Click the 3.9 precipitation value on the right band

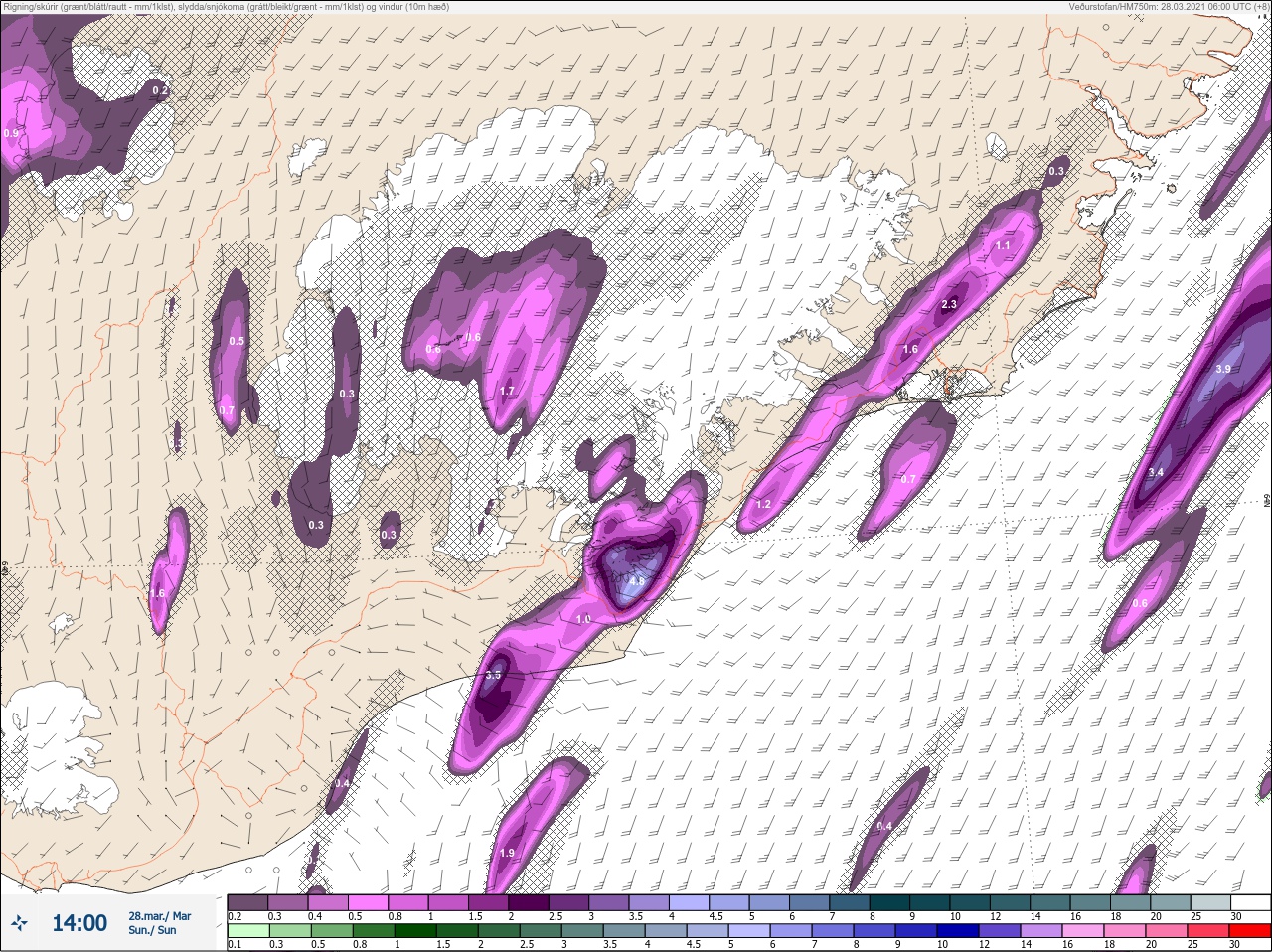(1223, 369)
